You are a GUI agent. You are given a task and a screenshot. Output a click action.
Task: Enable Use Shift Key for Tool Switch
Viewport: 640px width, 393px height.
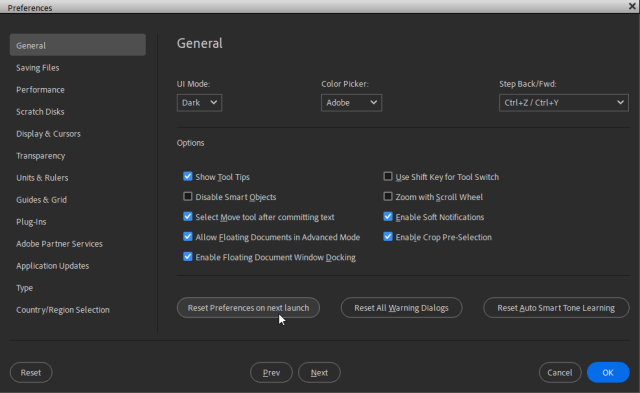point(388,176)
